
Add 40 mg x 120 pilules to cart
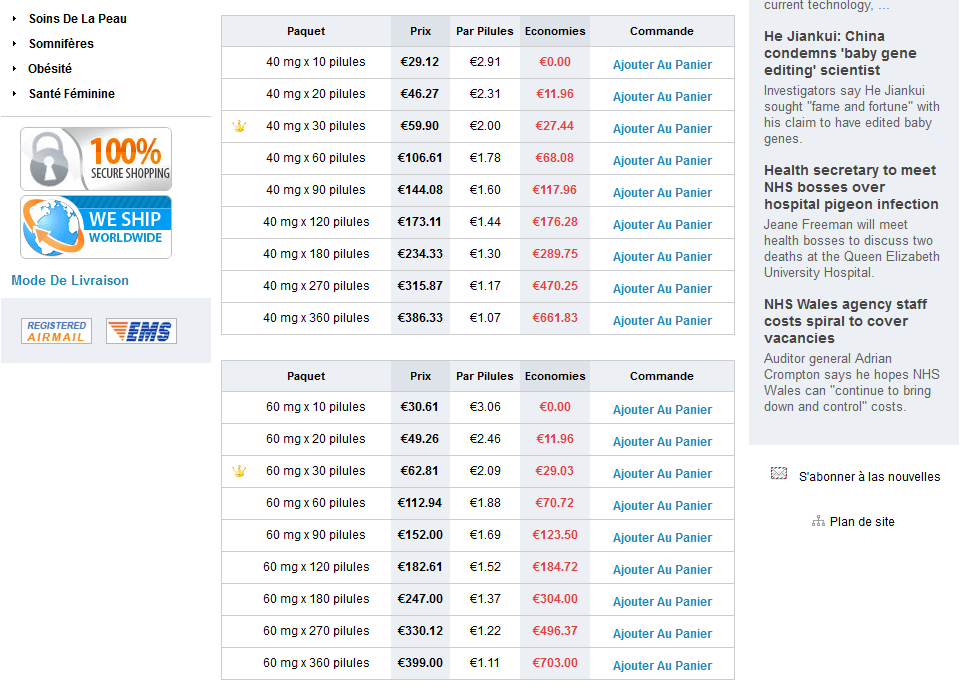[x=662, y=225]
